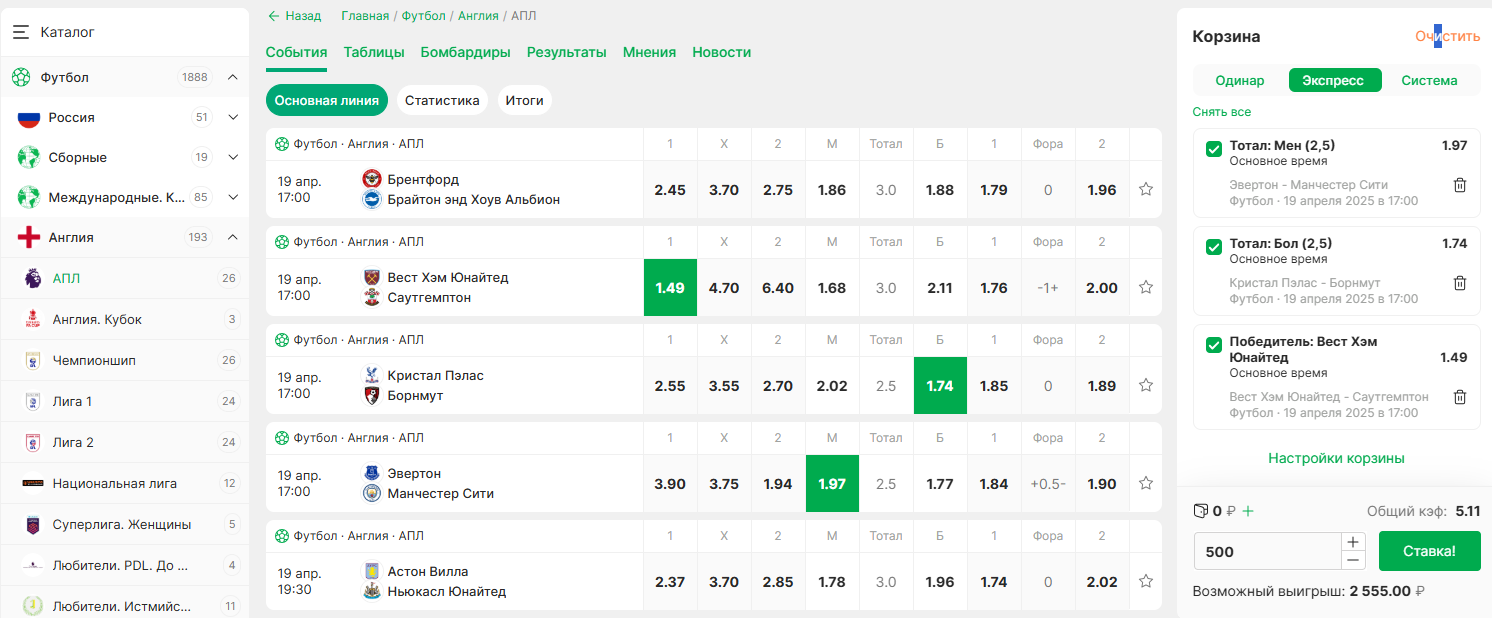
Task: Click the Англия. Кубок league icon
Action: click(33, 319)
